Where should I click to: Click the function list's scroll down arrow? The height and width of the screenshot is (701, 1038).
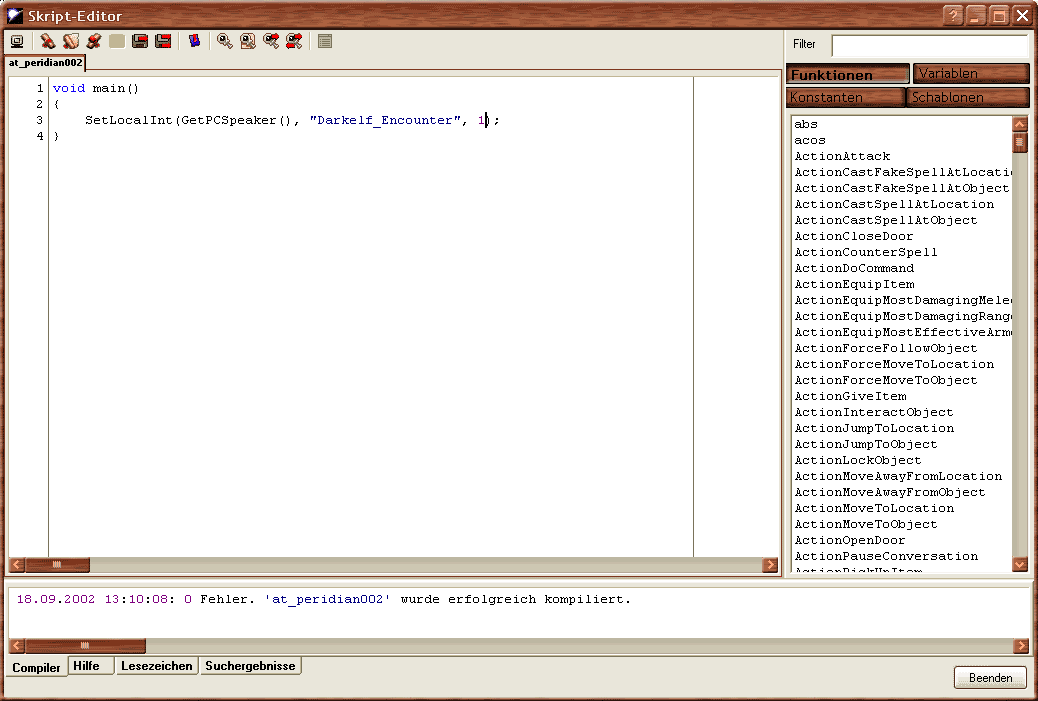(x=1020, y=565)
